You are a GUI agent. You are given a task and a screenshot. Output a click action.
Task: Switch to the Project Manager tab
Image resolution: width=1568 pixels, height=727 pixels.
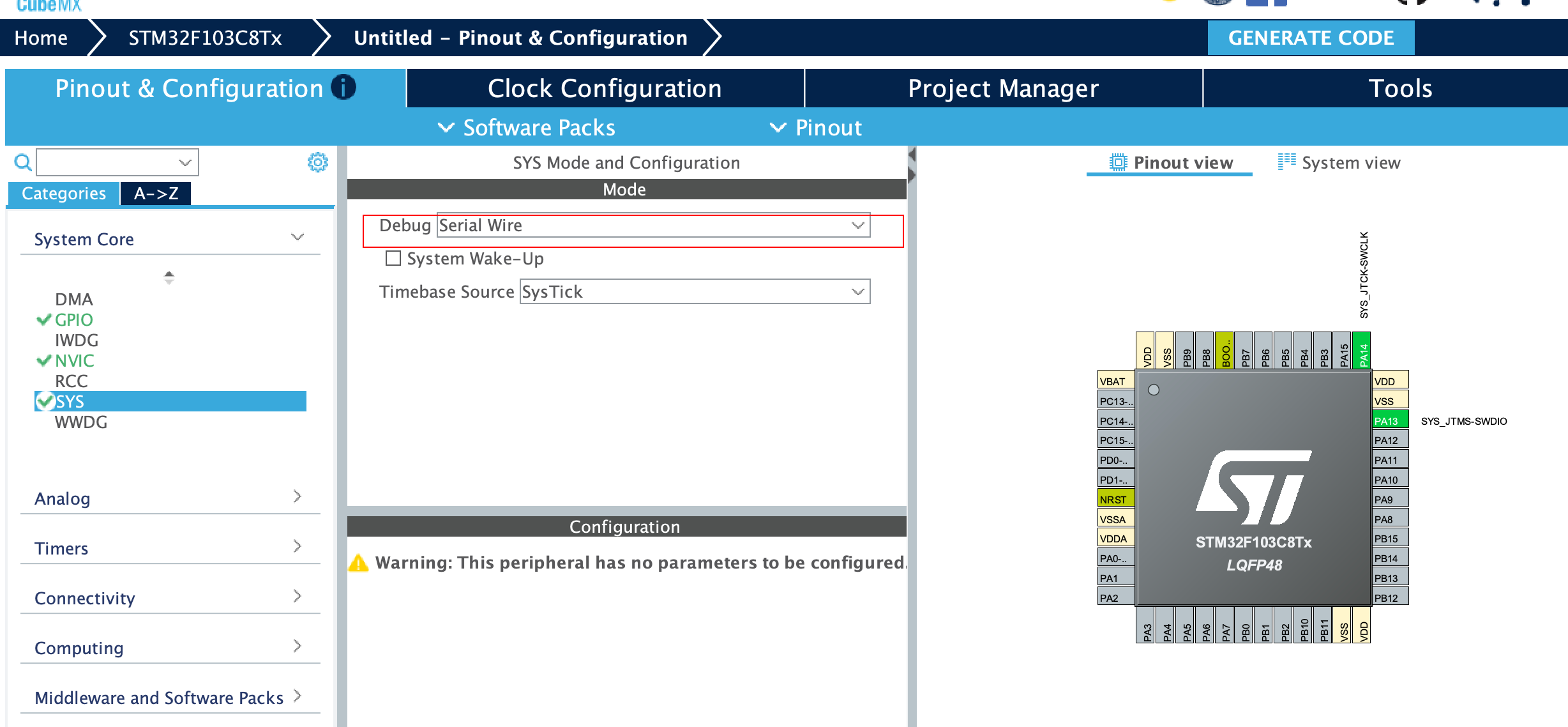[1003, 88]
